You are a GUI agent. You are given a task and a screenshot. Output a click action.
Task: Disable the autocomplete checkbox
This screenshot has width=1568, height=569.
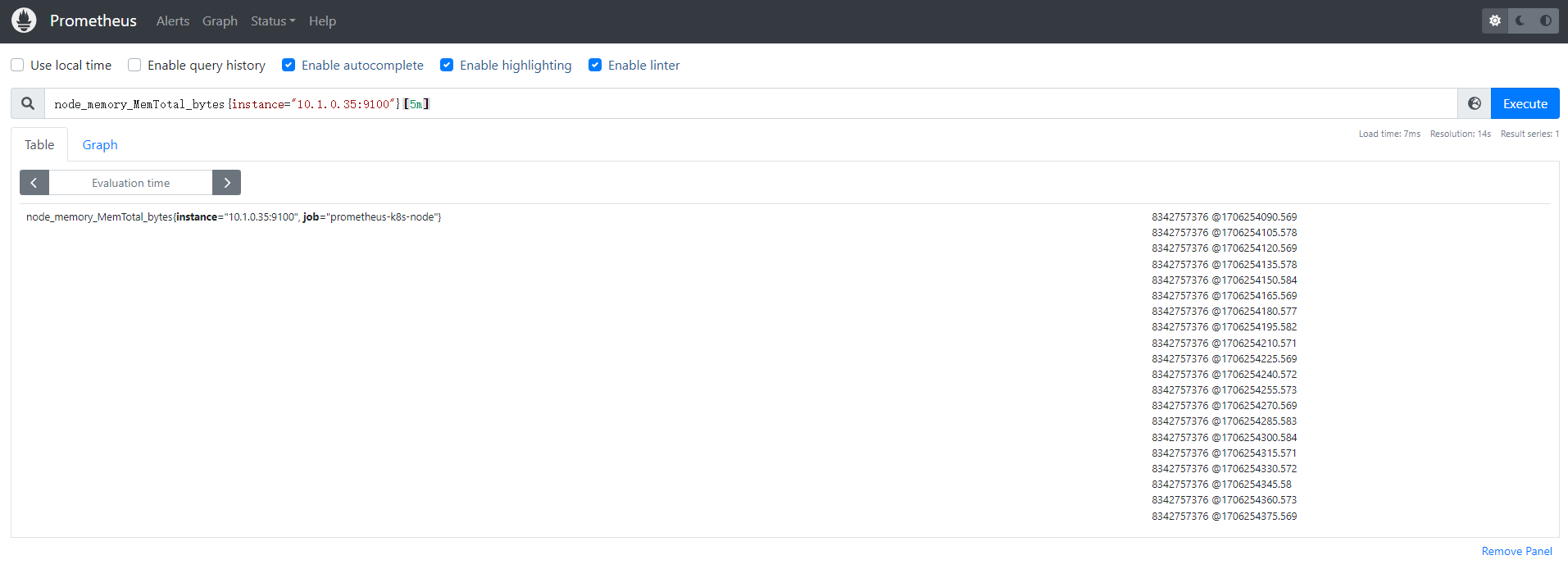click(x=289, y=65)
